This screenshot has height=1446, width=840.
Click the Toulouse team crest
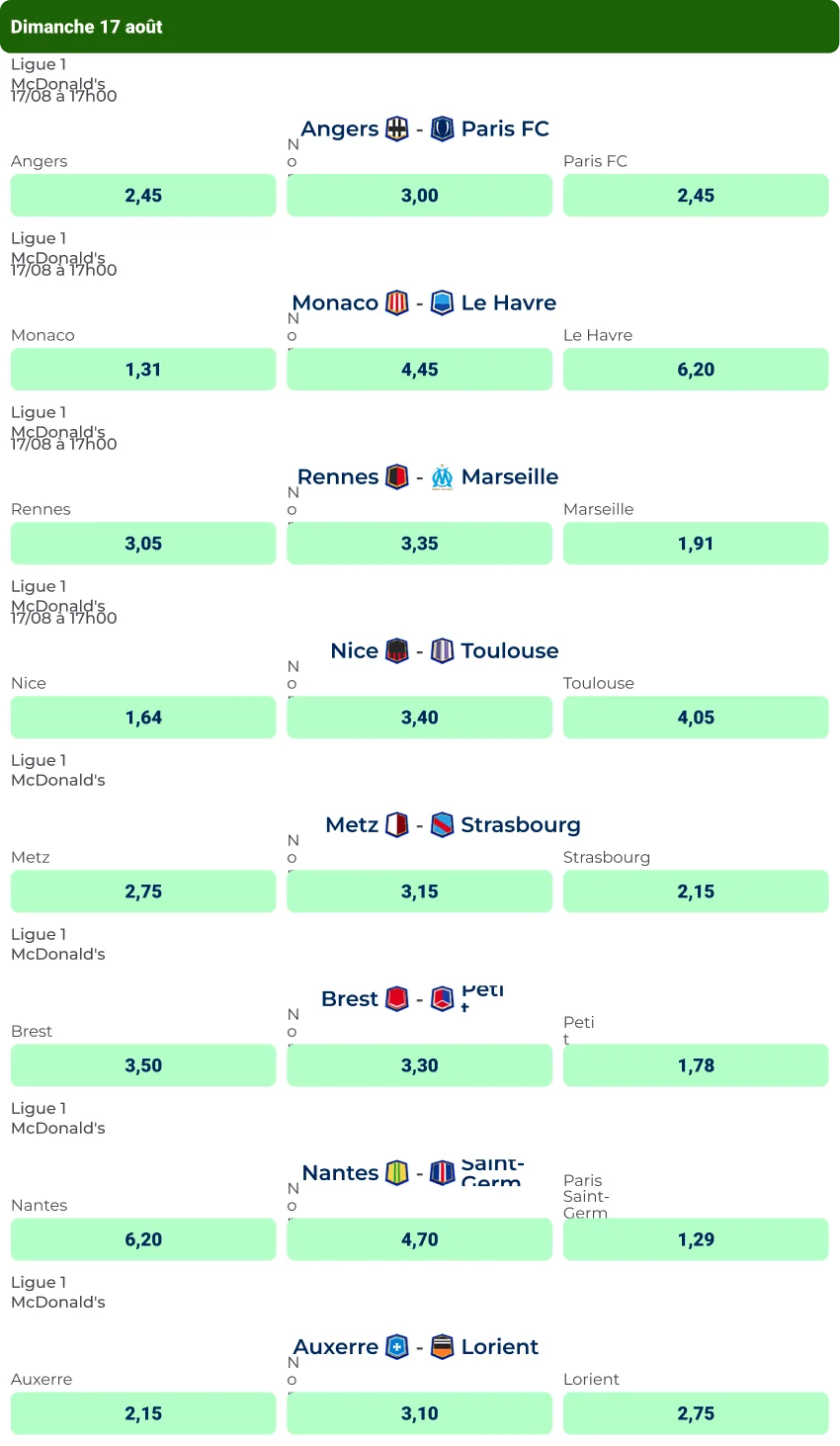tap(443, 651)
